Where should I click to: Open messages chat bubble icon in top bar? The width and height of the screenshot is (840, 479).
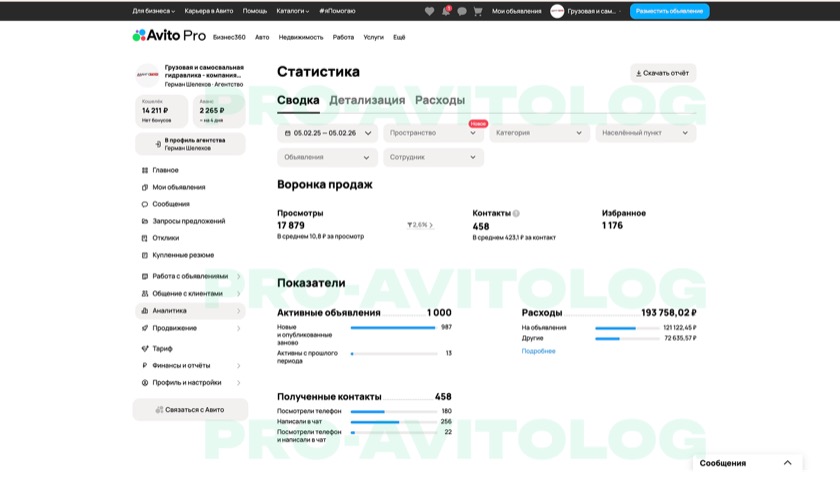point(462,11)
